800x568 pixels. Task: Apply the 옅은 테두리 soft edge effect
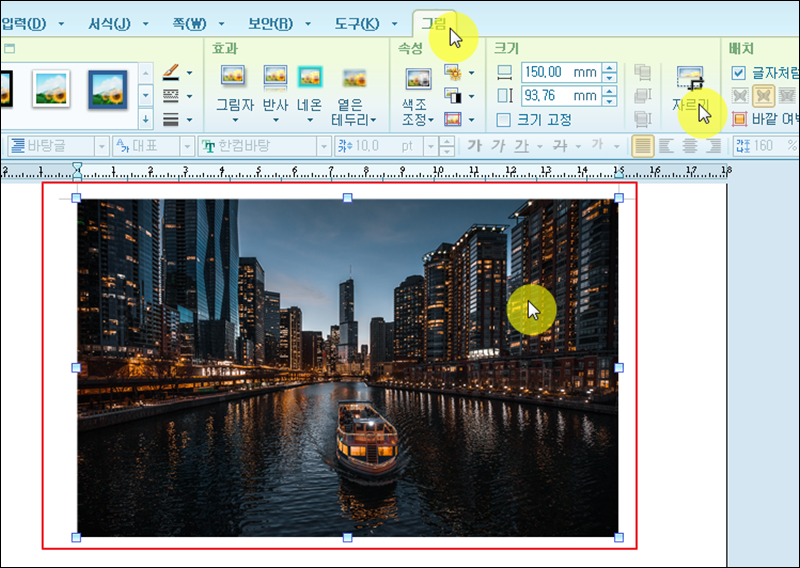pos(354,96)
